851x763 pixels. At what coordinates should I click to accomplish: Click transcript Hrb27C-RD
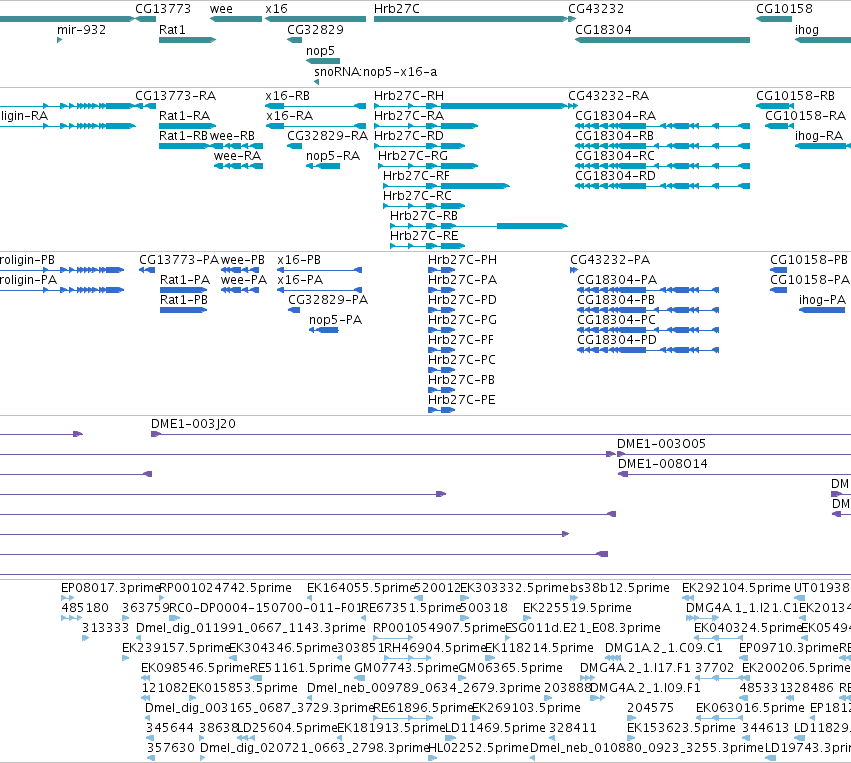[409, 136]
